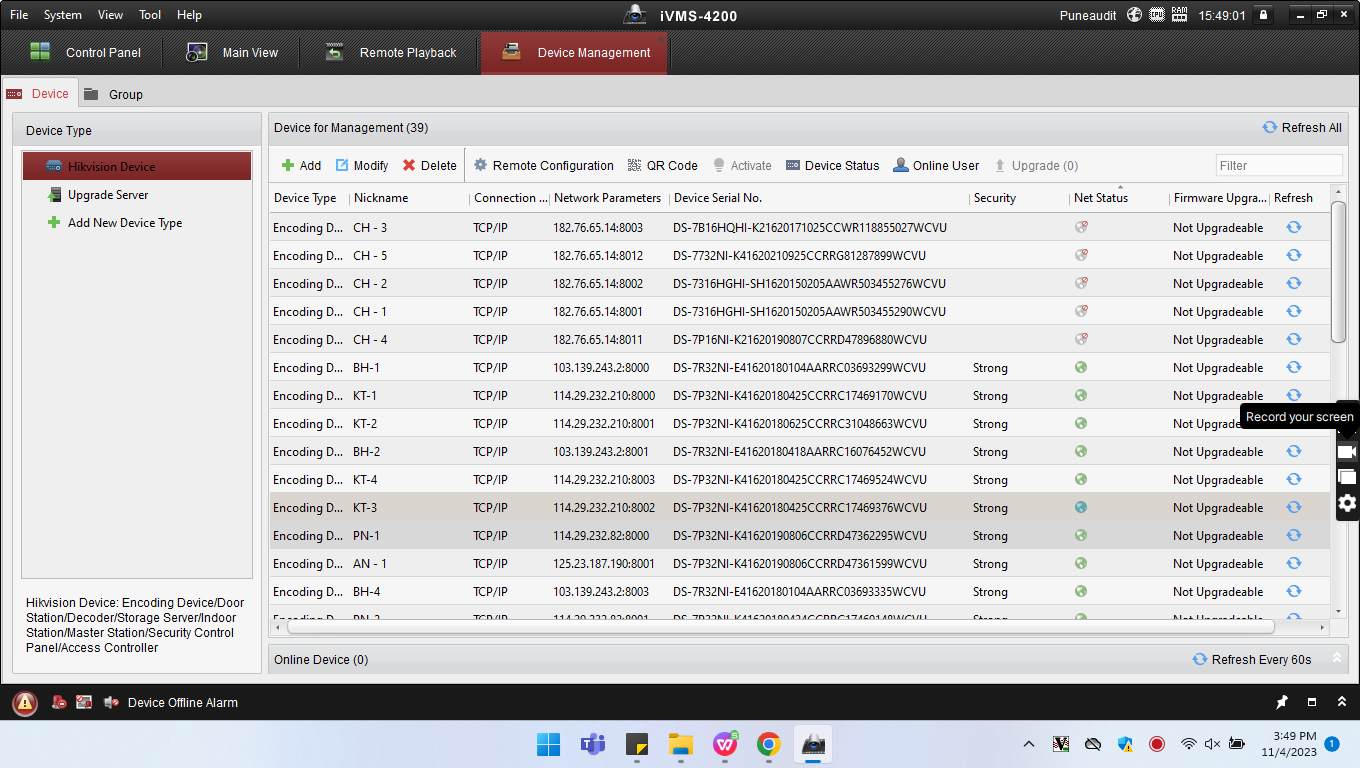The width and height of the screenshot is (1360, 768).
Task: Click the Filter input field
Action: point(1279,166)
